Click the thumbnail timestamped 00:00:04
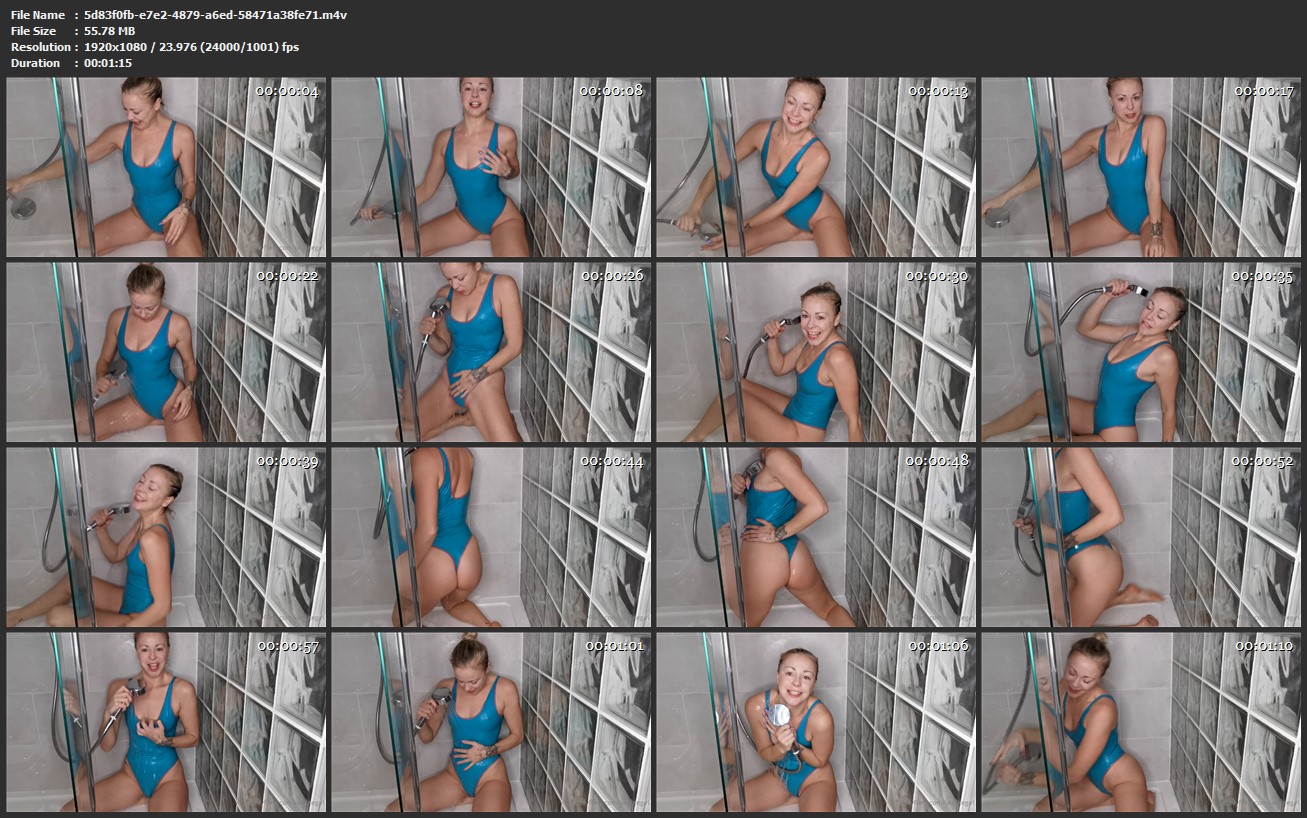The height and width of the screenshot is (818, 1307). click(x=166, y=168)
